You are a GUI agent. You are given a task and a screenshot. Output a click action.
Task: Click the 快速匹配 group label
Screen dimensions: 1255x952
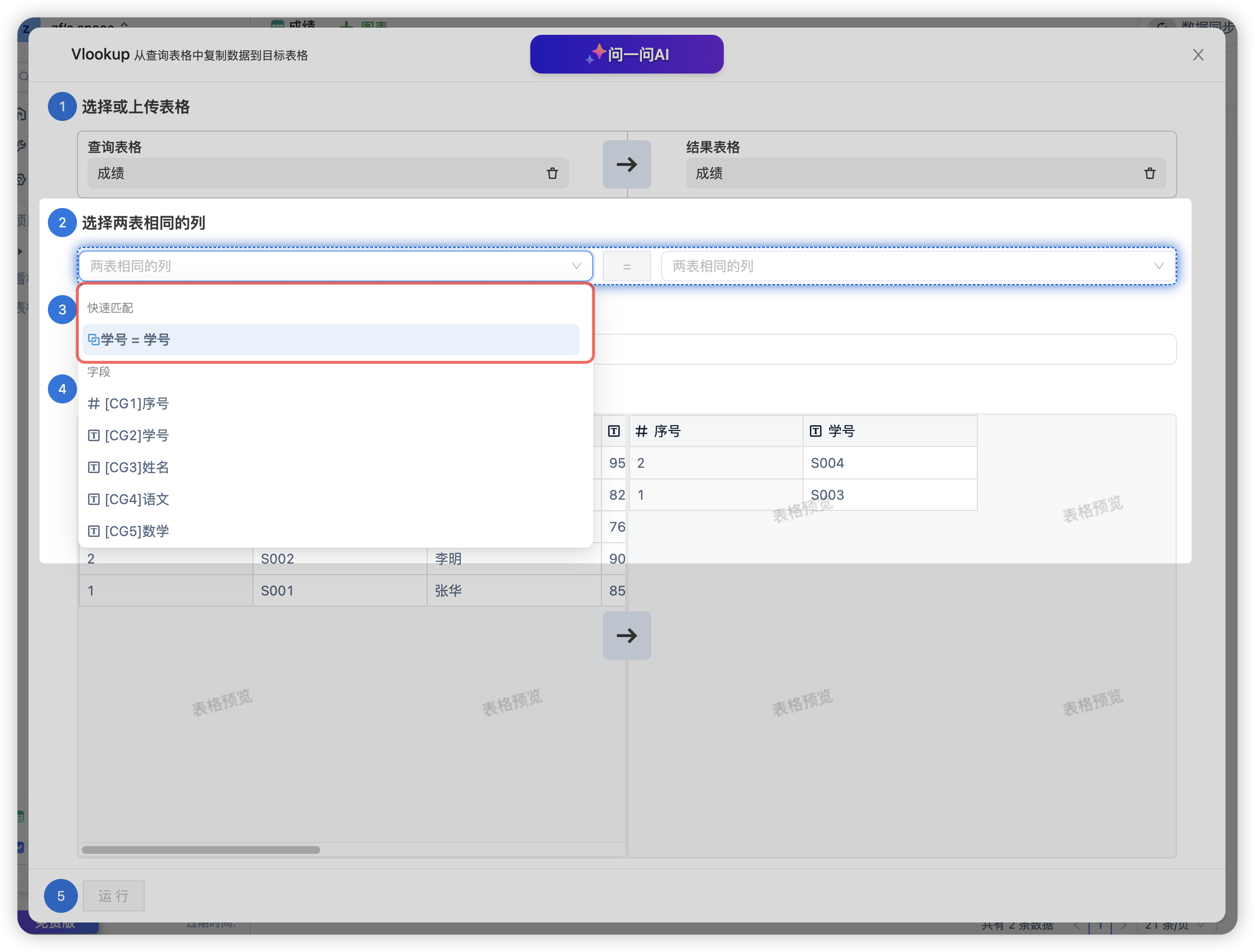point(110,308)
